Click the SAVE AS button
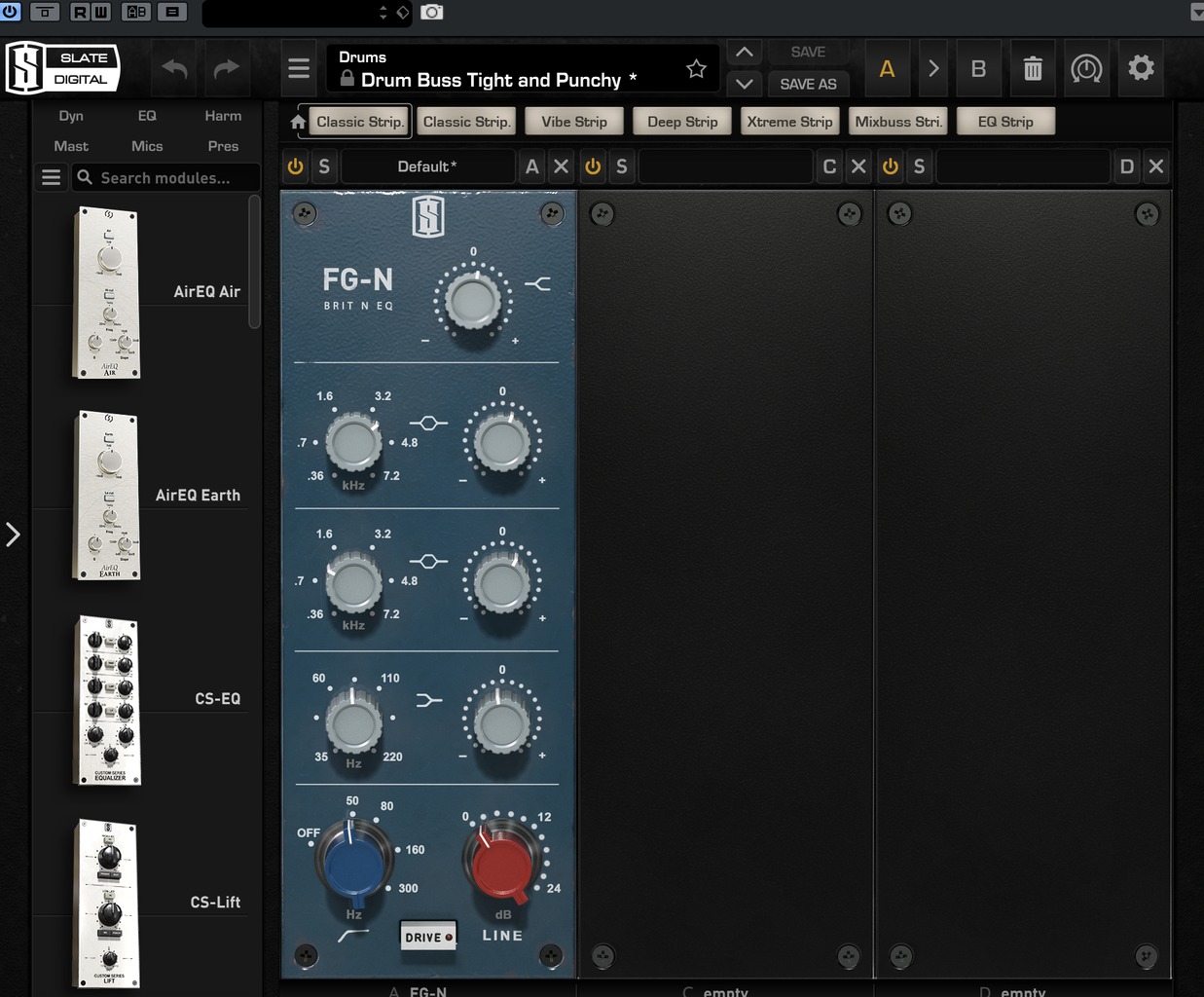The height and width of the screenshot is (997, 1204). click(x=808, y=84)
